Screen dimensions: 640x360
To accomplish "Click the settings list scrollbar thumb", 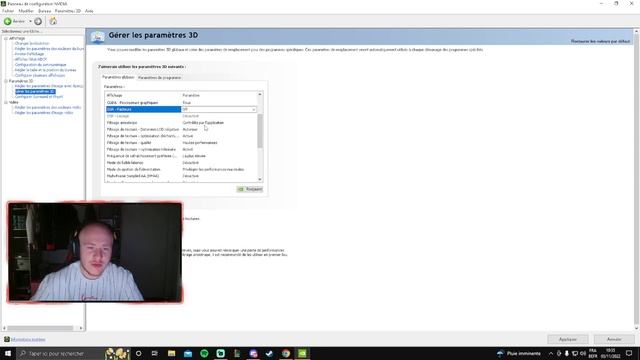I will pos(260,131).
